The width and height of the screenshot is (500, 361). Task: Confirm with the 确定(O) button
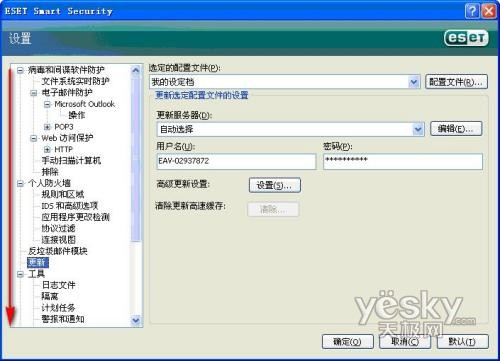(348, 342)
